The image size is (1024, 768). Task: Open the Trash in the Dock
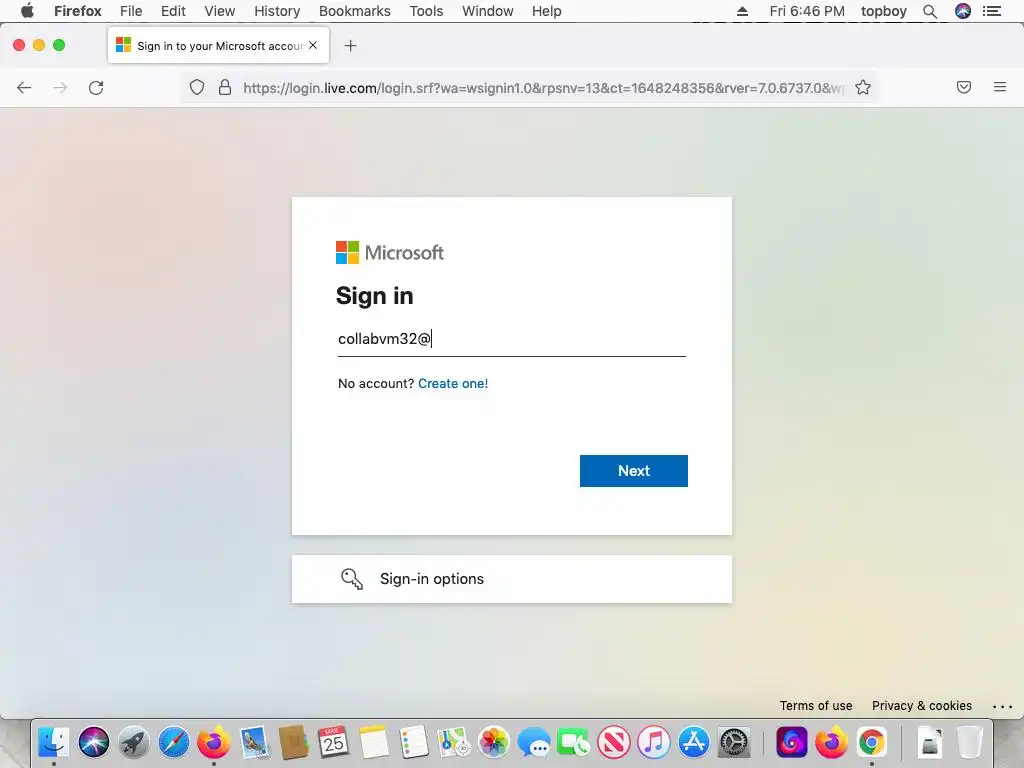(x=970, y=743)
